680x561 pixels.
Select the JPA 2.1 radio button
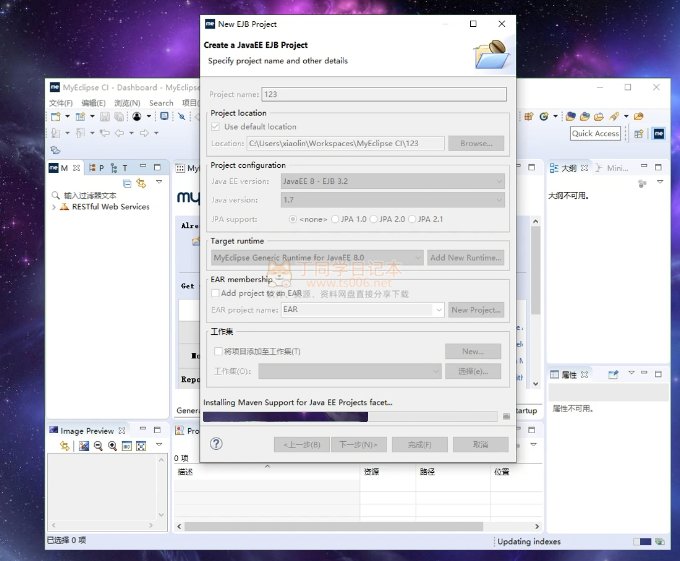pos(411,219)
